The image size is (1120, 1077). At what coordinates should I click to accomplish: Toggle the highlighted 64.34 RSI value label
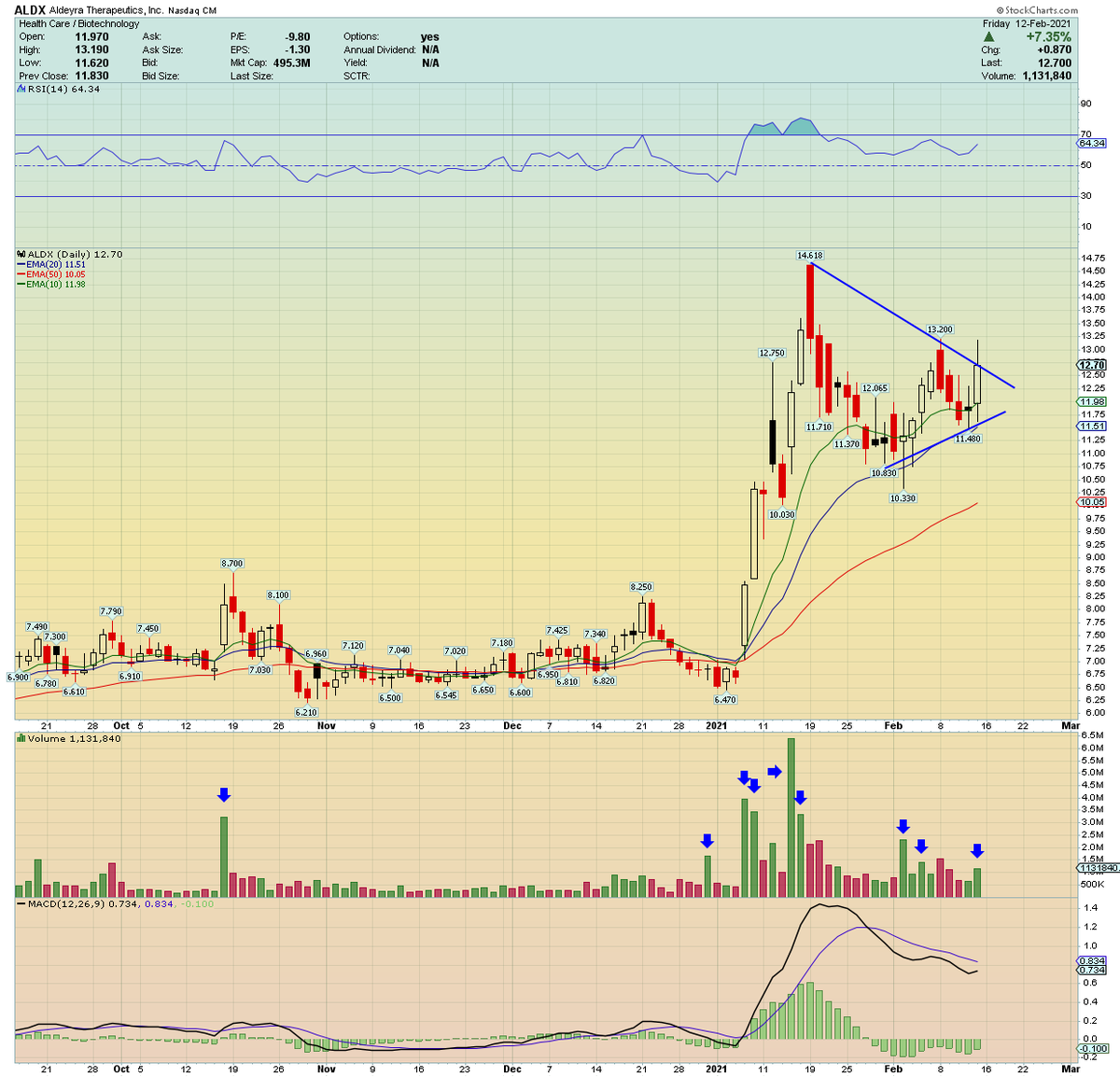(1090, 144)
